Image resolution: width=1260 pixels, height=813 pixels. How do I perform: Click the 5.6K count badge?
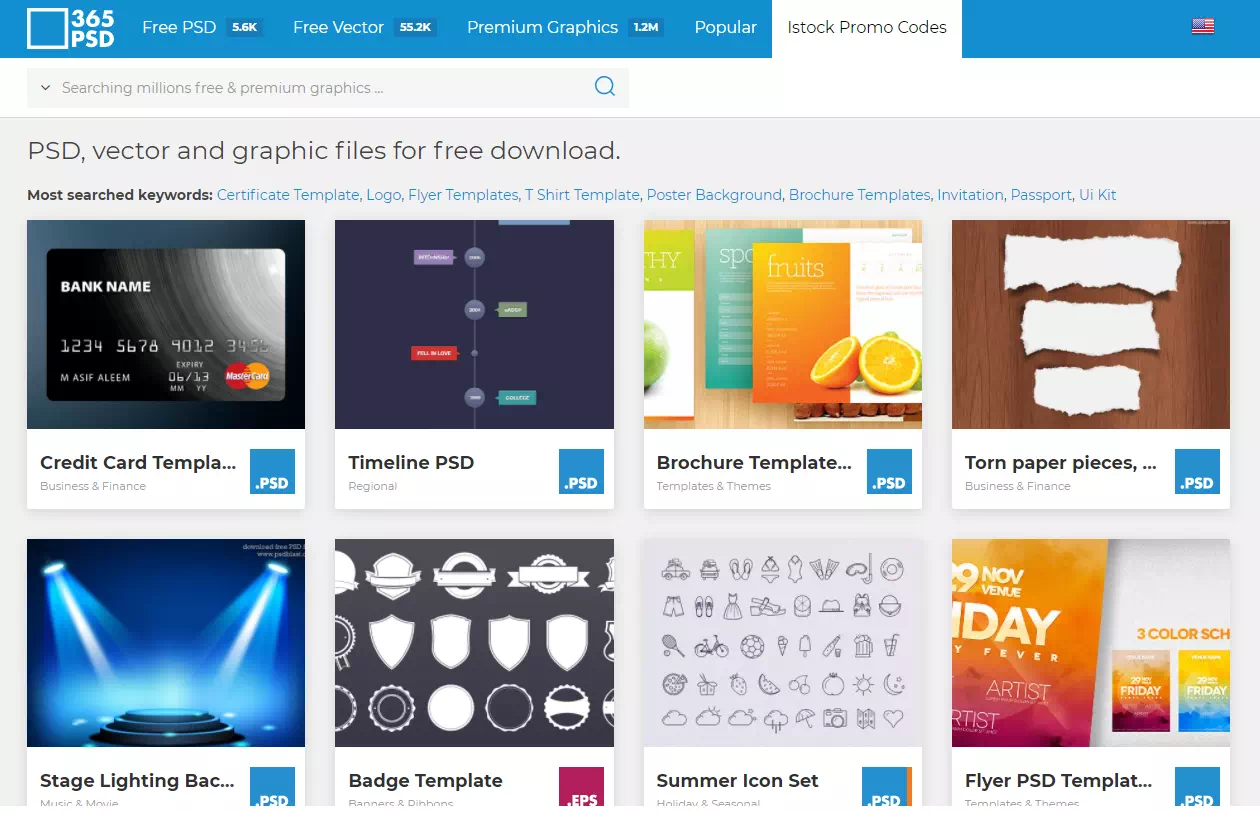pyautogui.click(x=244, y=28)
